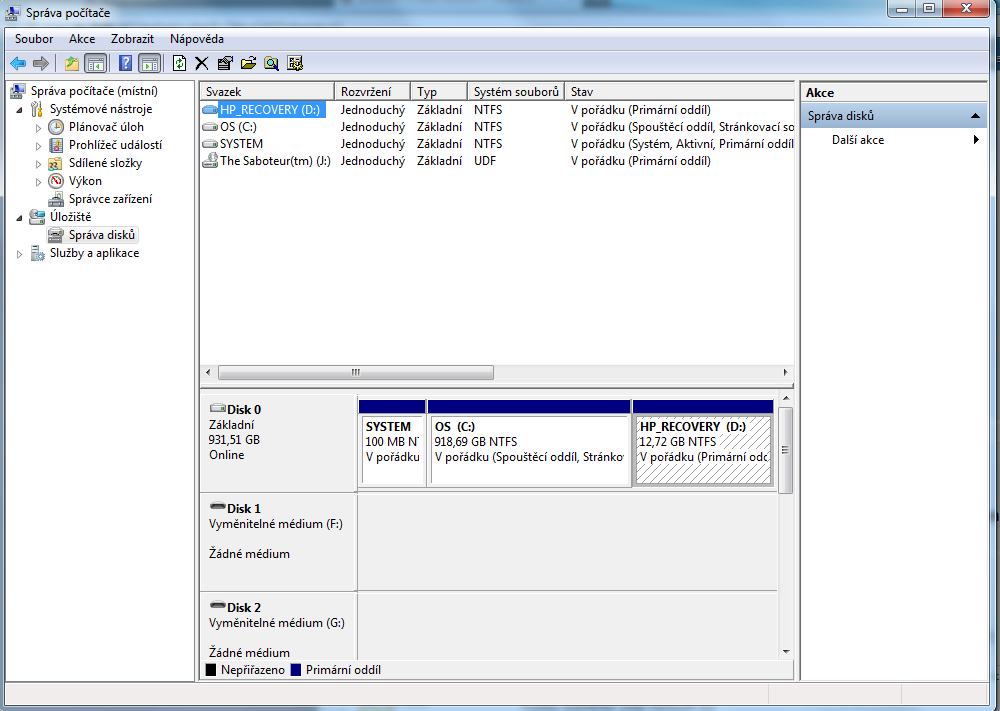
Task: Open the Akce menu
Action: click(82, 39)
